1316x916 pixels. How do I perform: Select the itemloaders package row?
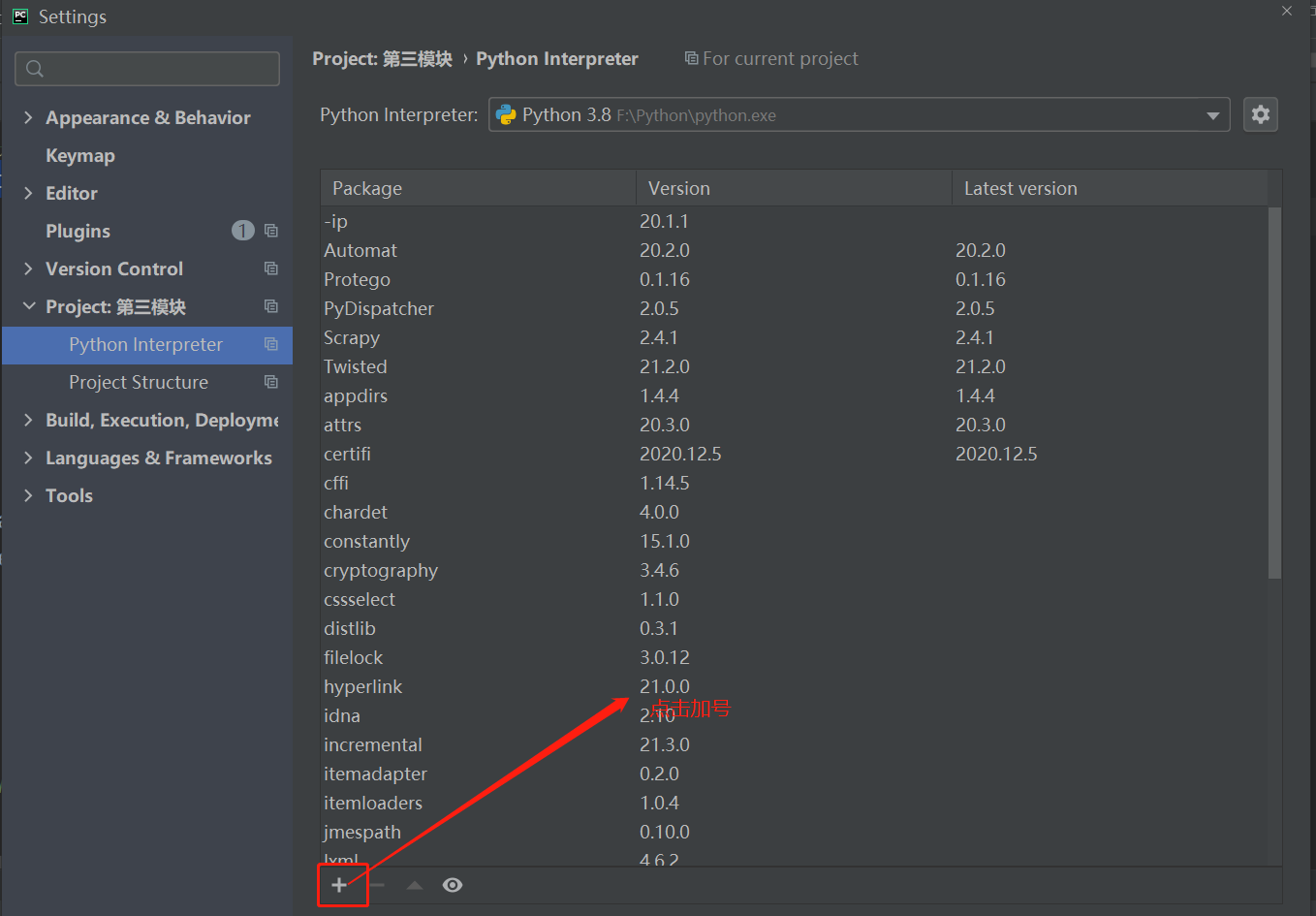click(x=794, y=803)
